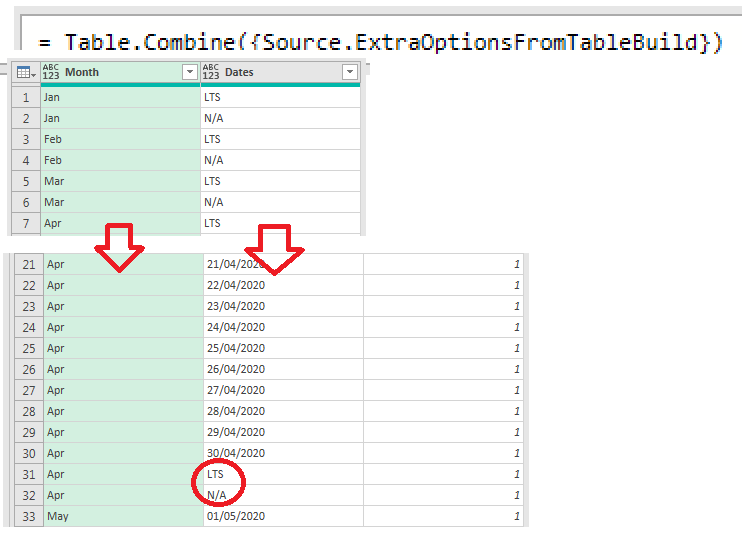
Task: Open the Dates column filter dropdown
Action: pyautogui.click(x=350, y=73)
